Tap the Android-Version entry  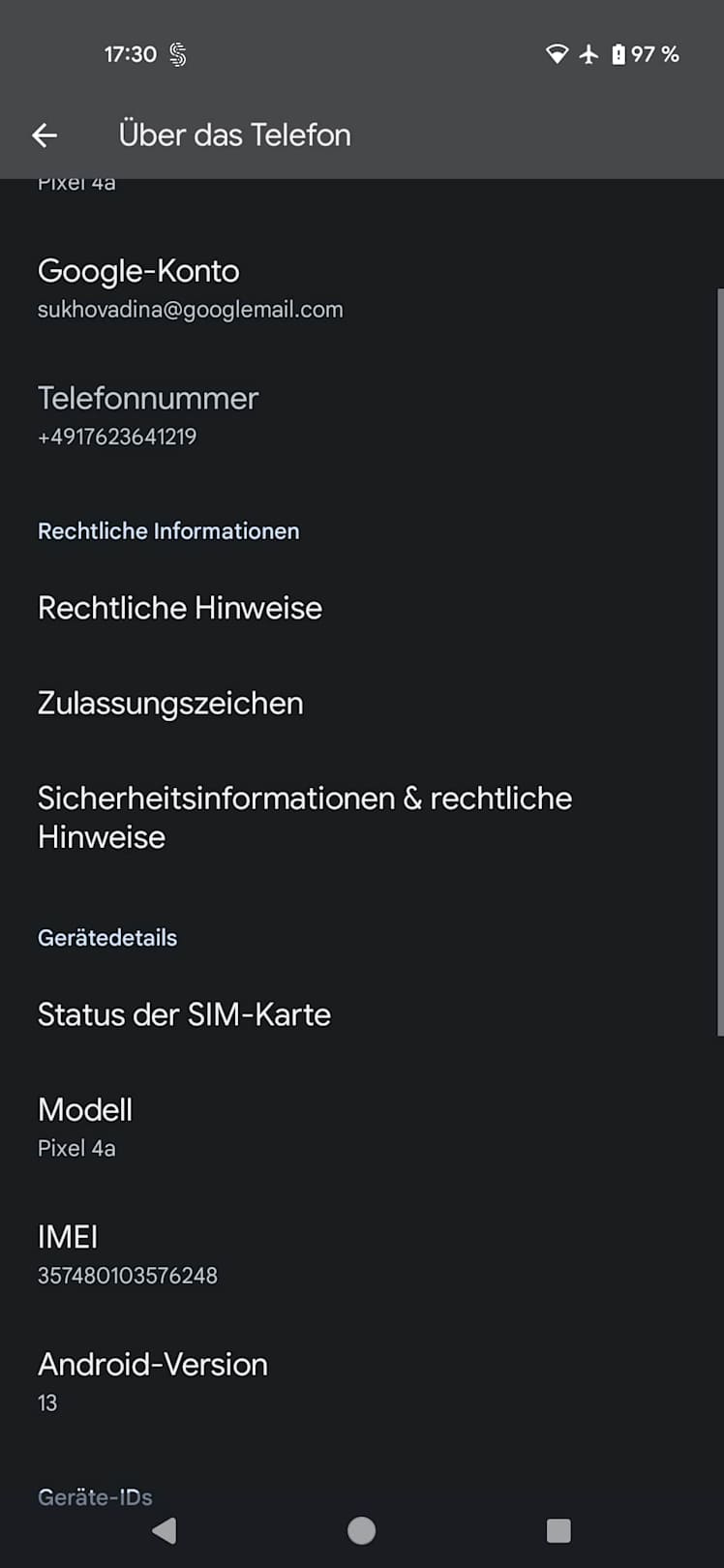coord(152,1381)
